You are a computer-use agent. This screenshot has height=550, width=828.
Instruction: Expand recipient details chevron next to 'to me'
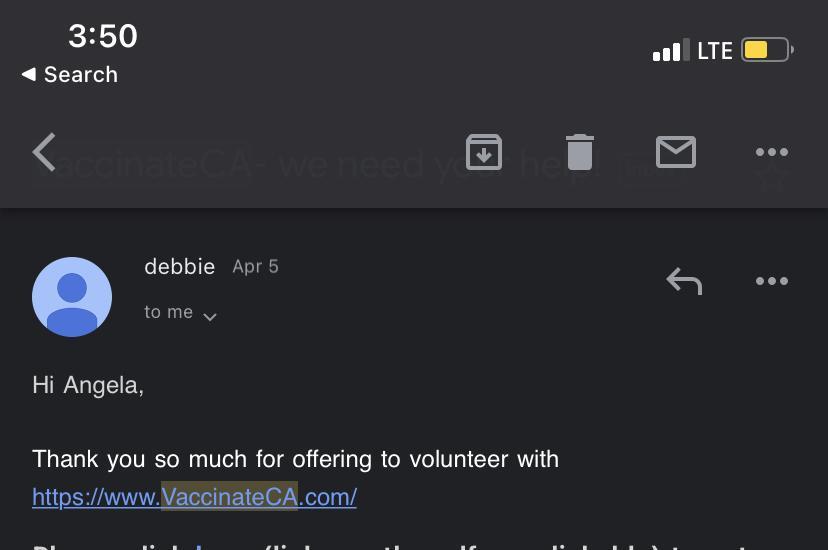tap(210, 317)
